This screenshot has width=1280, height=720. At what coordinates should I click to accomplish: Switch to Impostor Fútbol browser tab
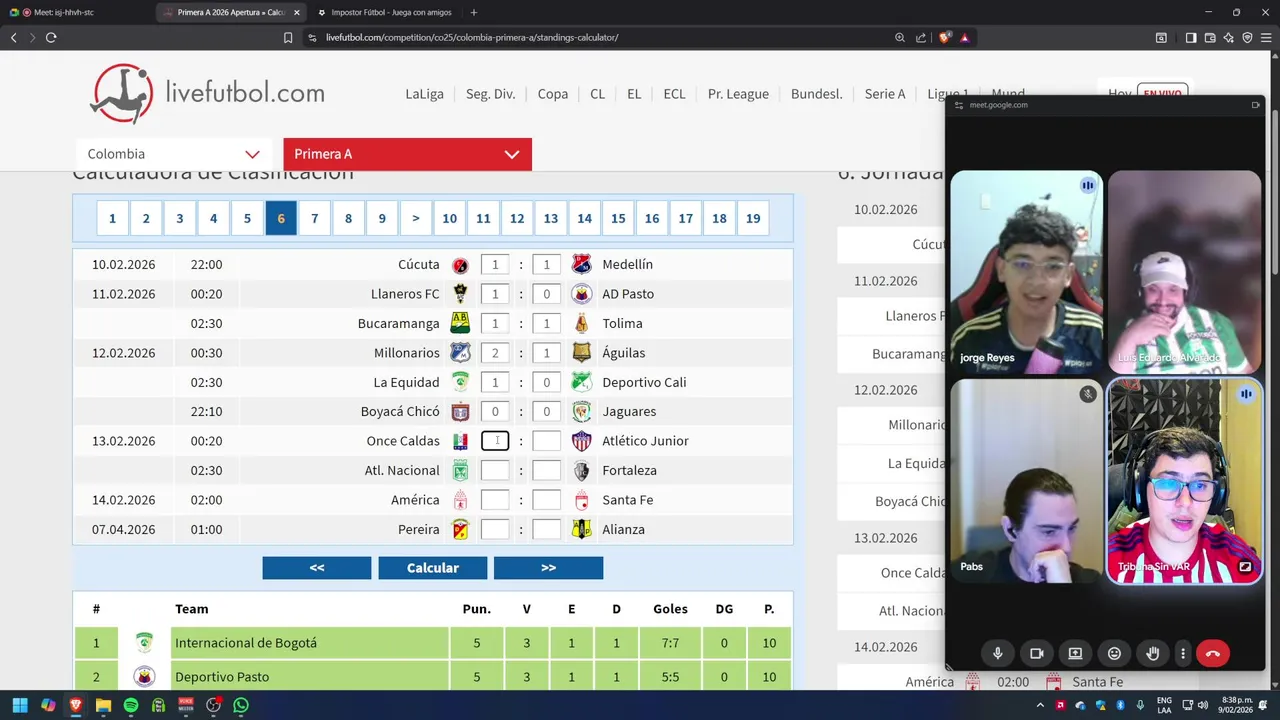point(390,12)
